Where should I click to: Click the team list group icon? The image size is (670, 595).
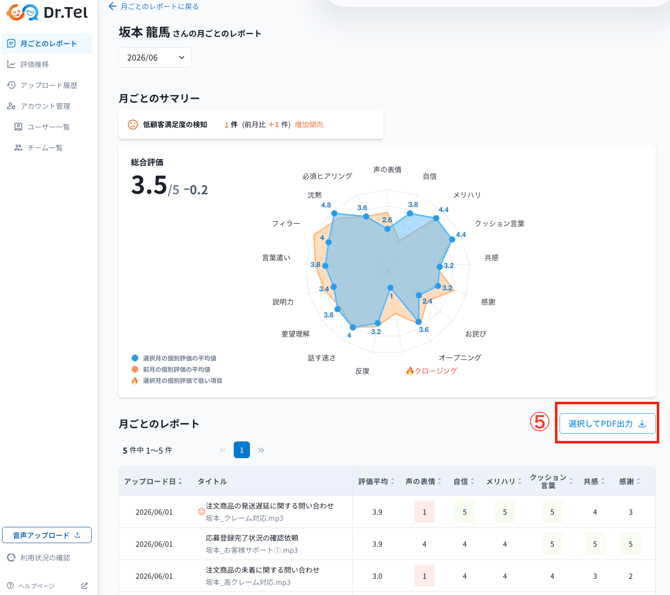coord(18,147)
